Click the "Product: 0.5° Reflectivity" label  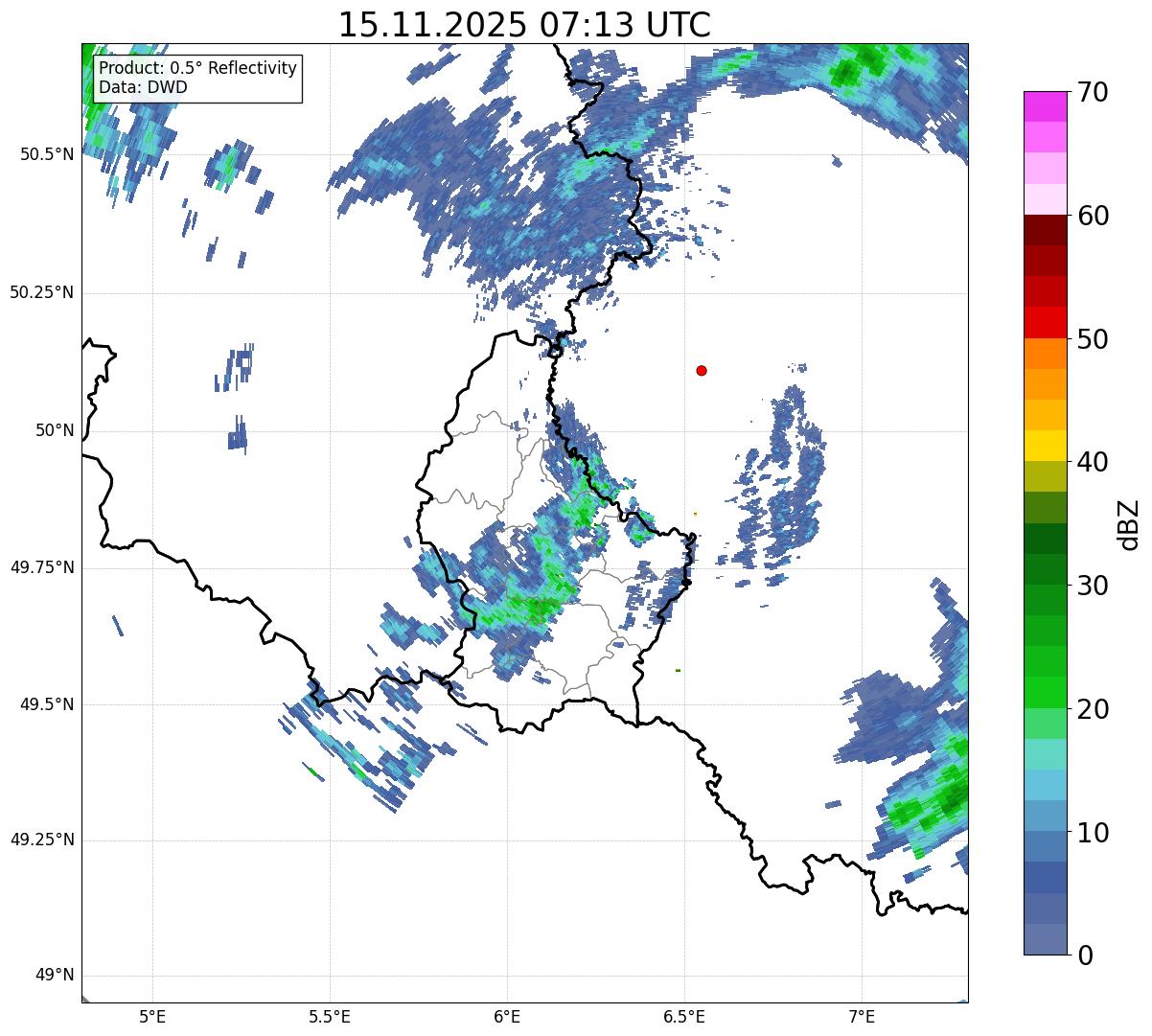[x=198, y=69]
